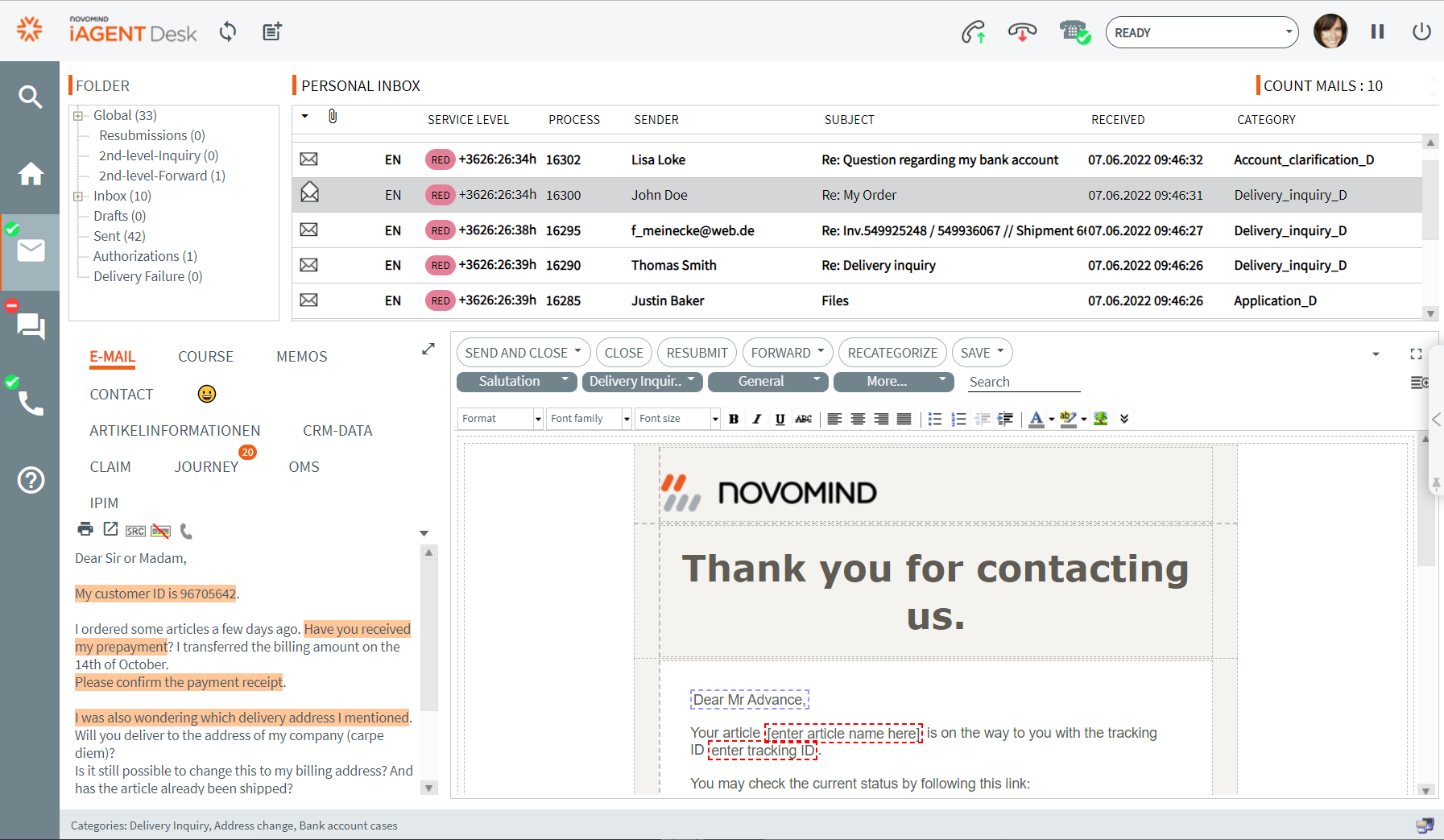Viewport: 1444px width, 840px height.
Task: Center align the text
Action: click(859, 419)
